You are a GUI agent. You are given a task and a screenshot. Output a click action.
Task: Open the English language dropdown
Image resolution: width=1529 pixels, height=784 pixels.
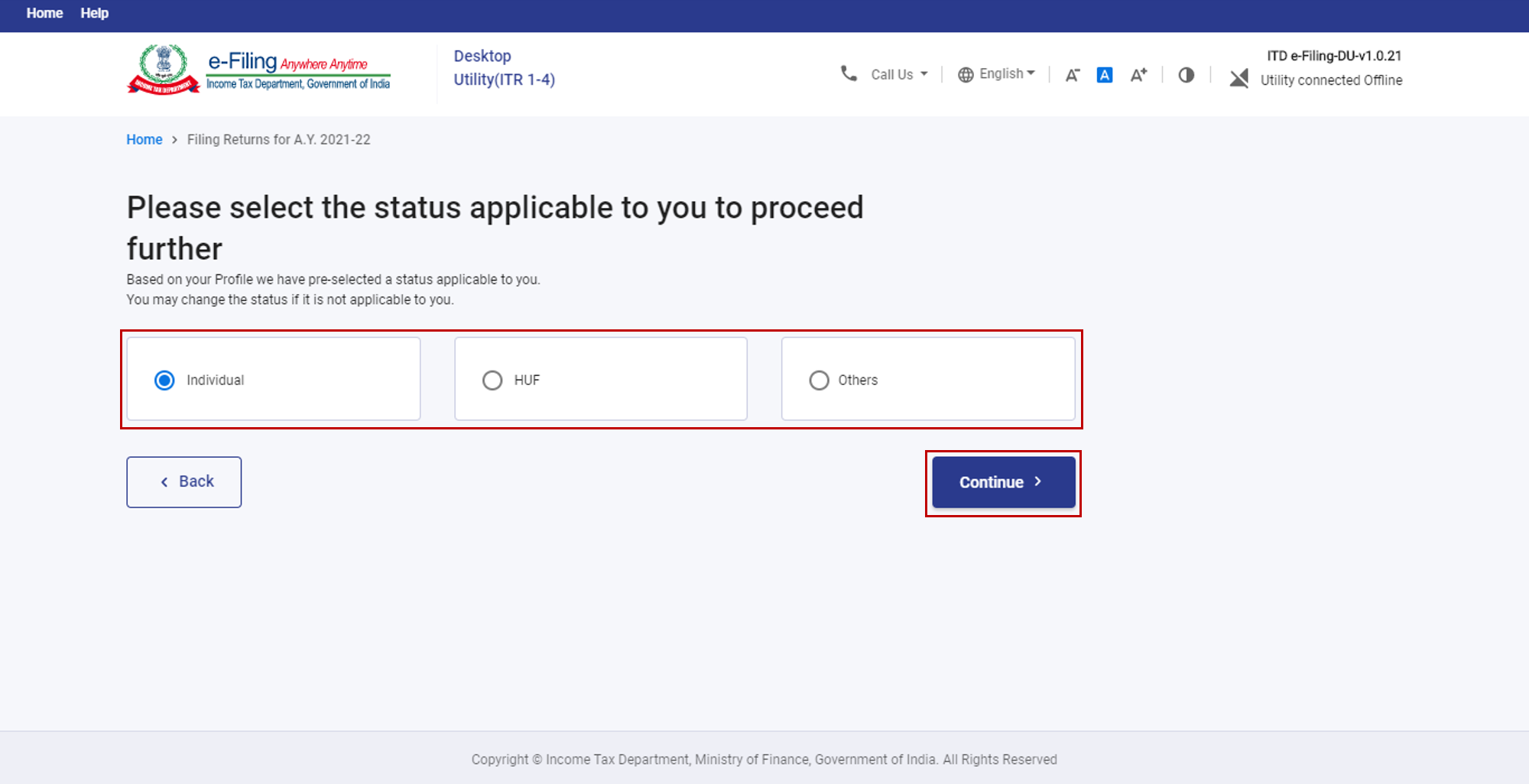[1006, 73]
